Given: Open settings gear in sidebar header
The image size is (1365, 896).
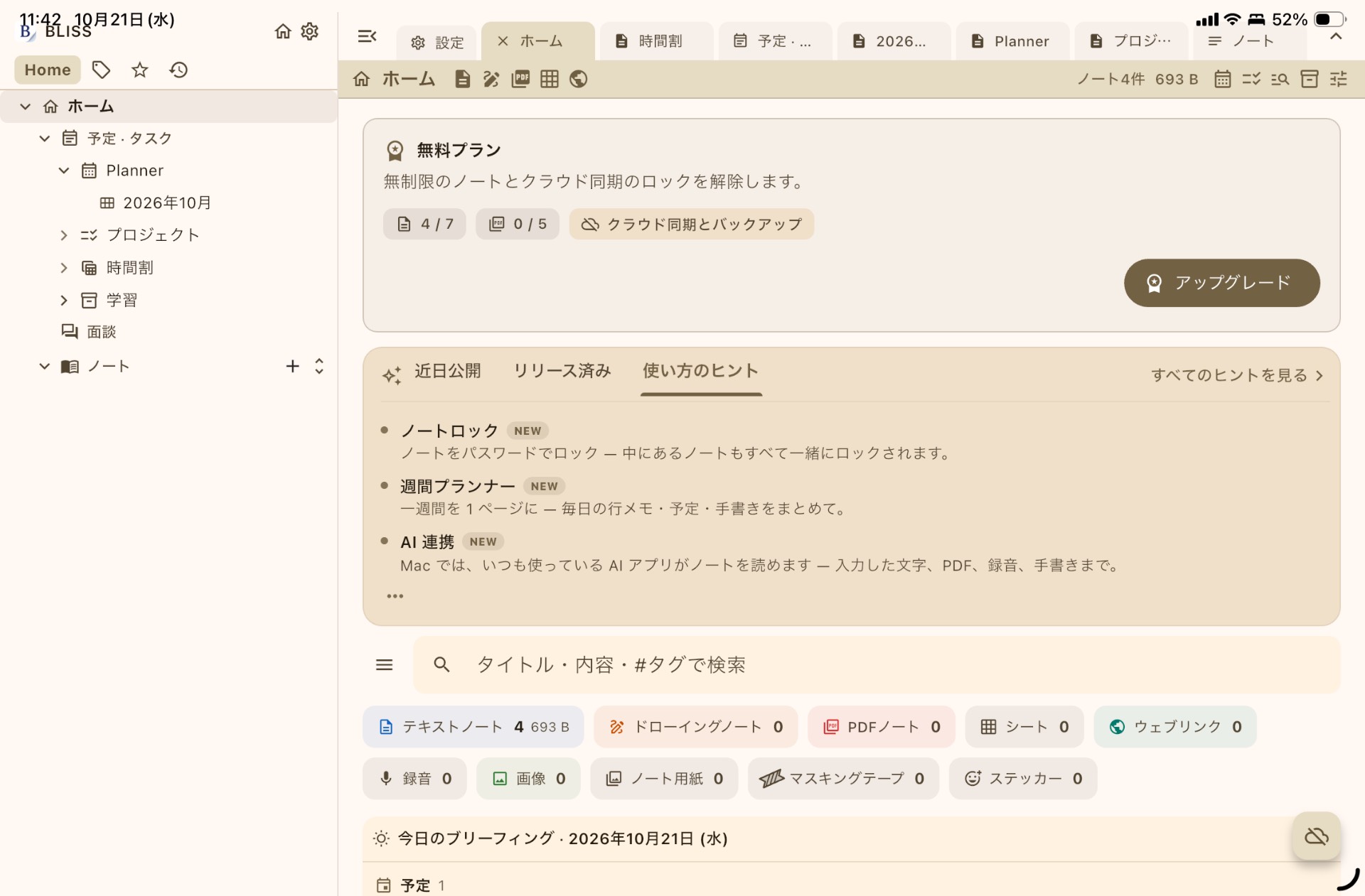Looking at the screenshot, I should 309,31.
